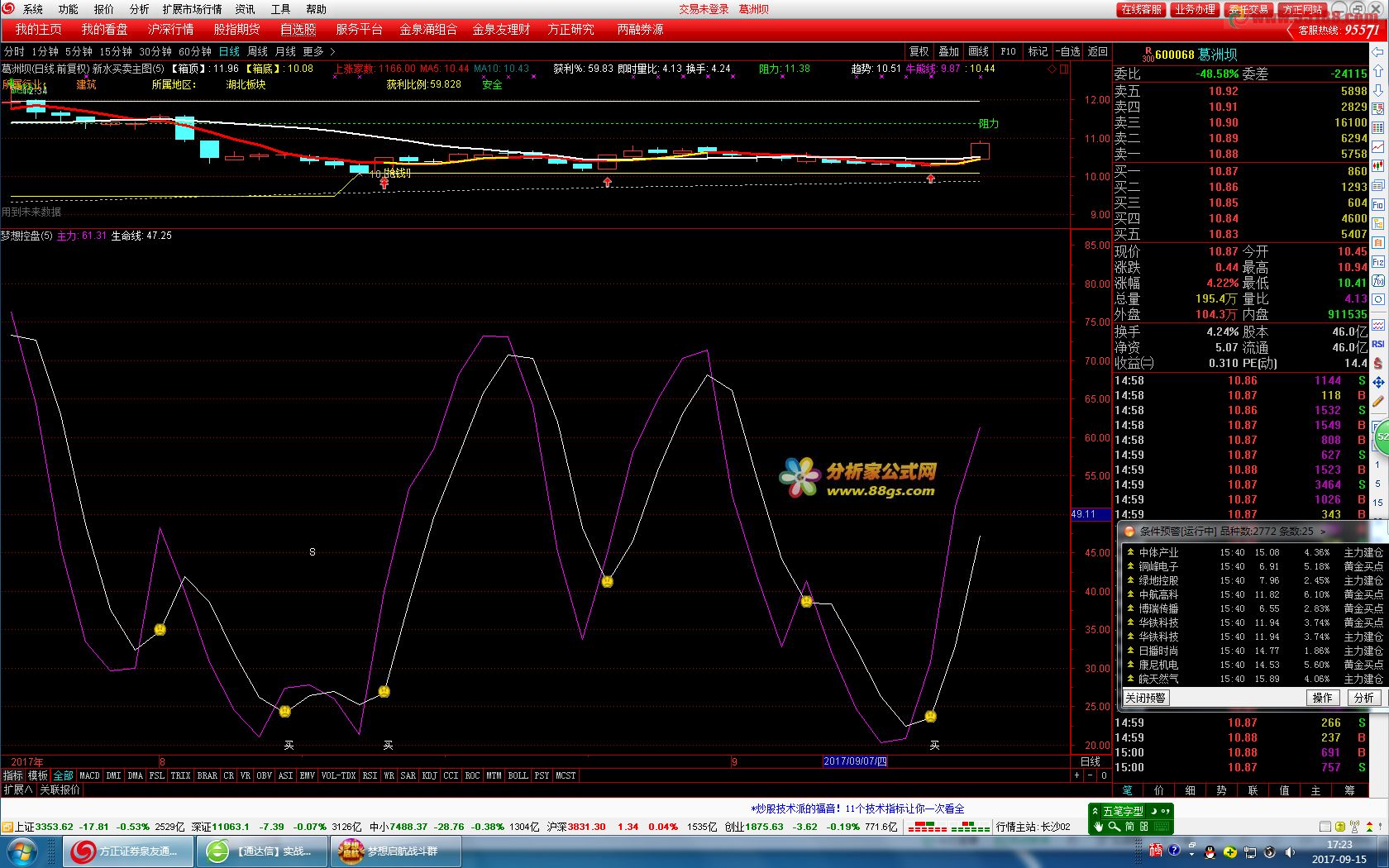
Task: Click the red-green arrows status bar icon
Action: [x=1370, y=827]
